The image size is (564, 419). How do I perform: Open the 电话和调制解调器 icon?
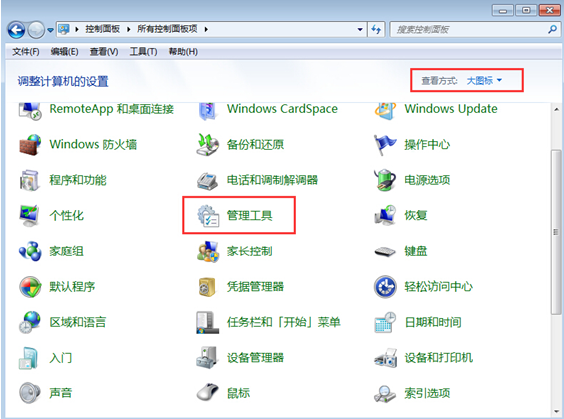click(x=207, y=180)
